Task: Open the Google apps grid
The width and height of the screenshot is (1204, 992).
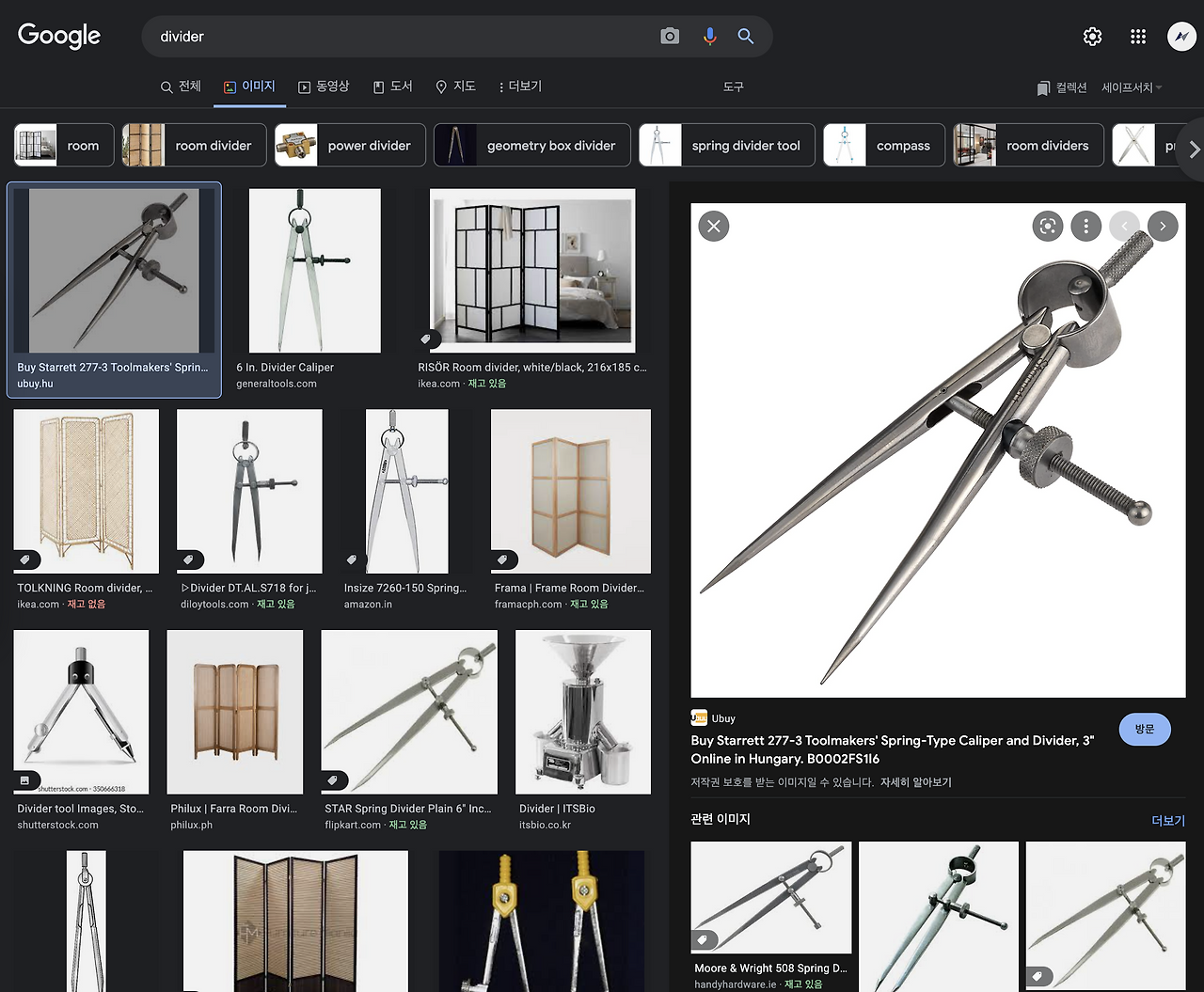Action: click(x=1138, y=37)
